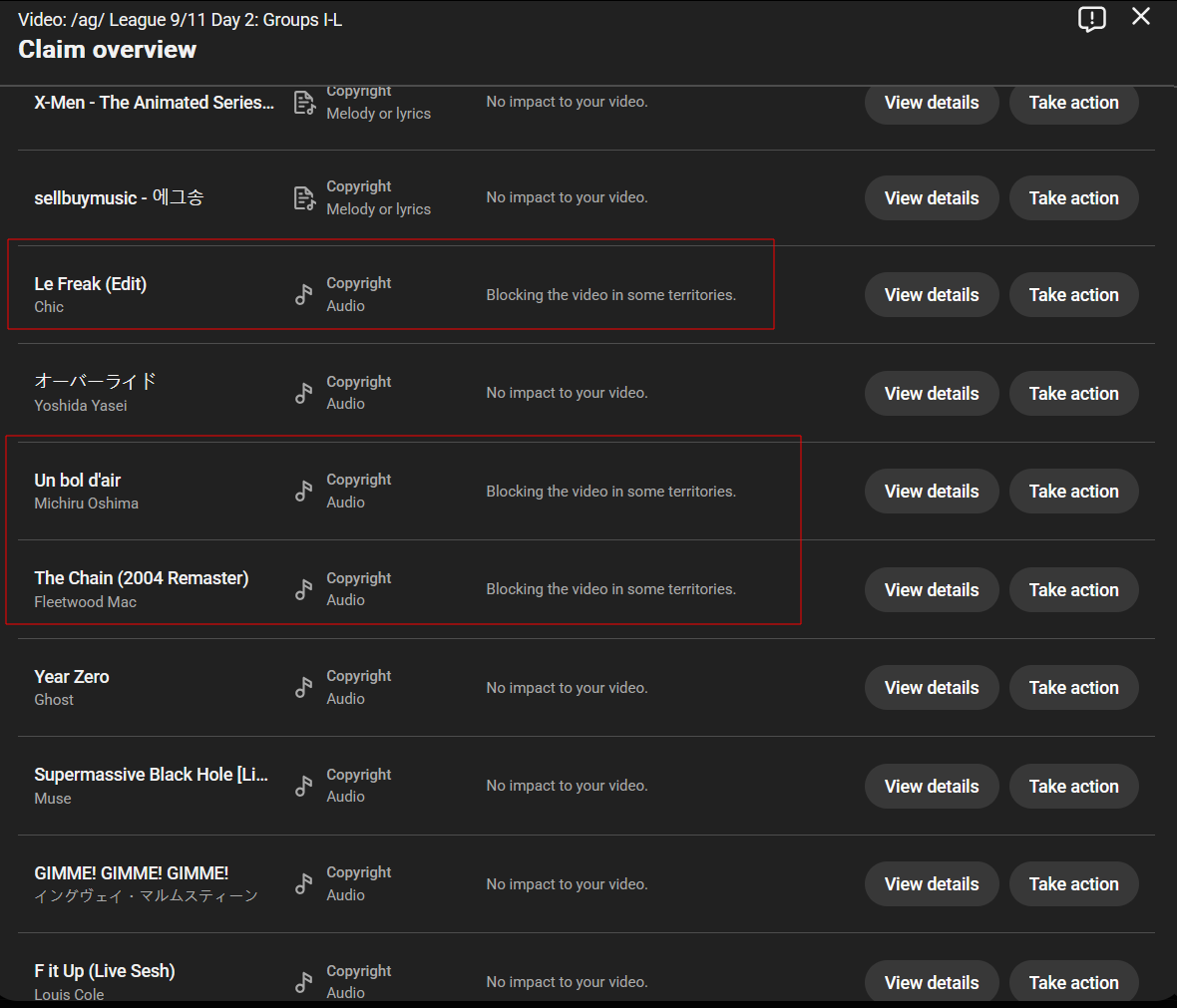Take action on Supermassive Black Hole claim
The width and height of the screenshot is (1177, 1008).
pos(1073,787)
